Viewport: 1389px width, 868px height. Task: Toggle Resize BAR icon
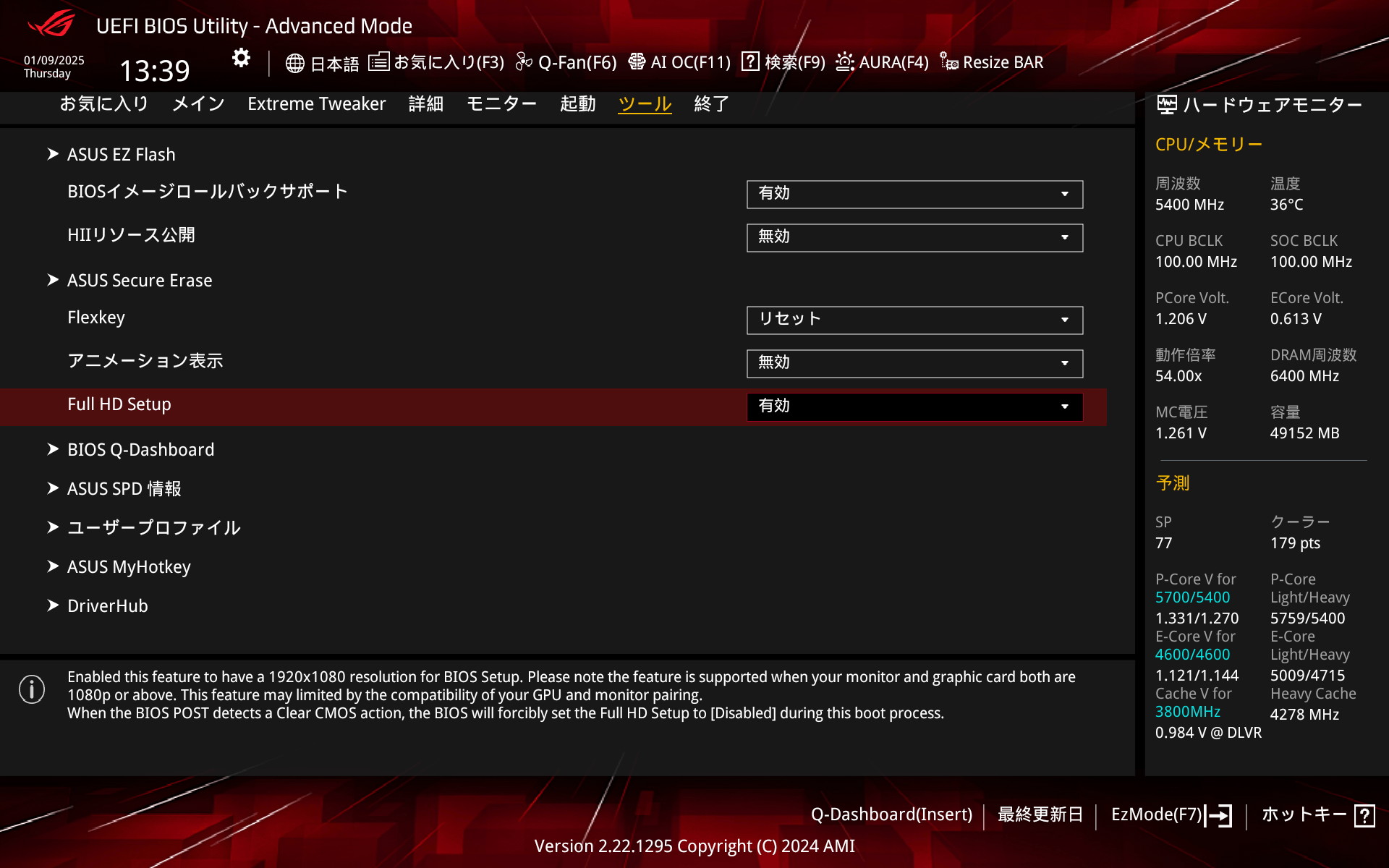pyautogui.click(x=949, y=62)
